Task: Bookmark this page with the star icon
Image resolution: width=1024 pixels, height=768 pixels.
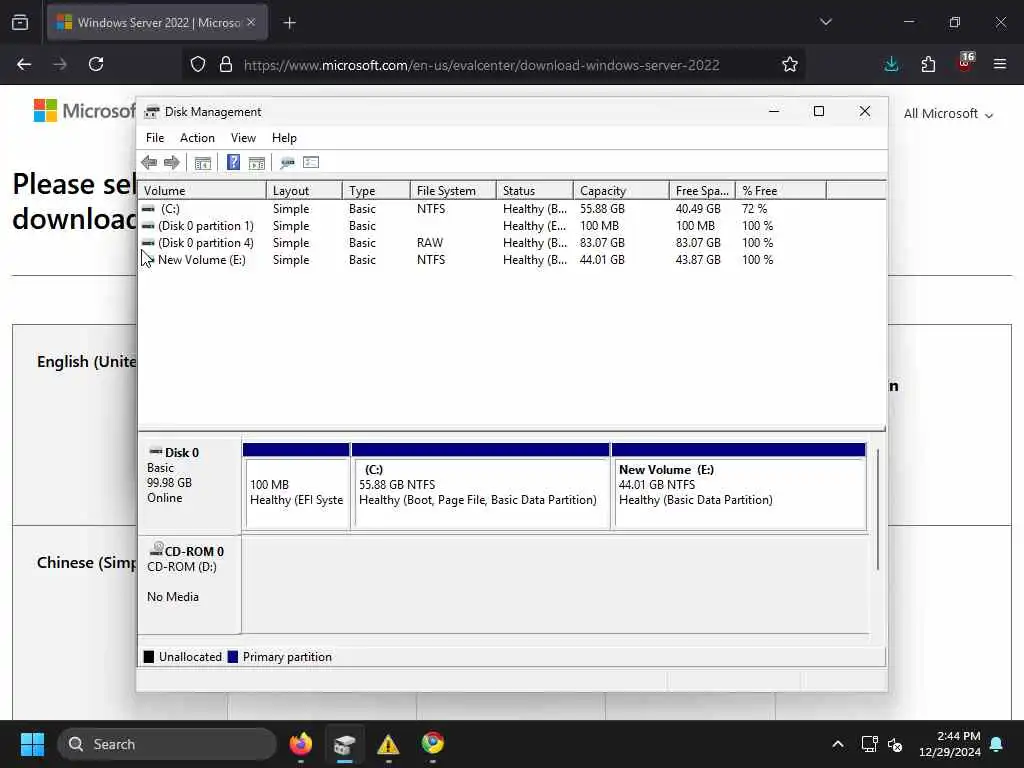Action: point(790,65)
